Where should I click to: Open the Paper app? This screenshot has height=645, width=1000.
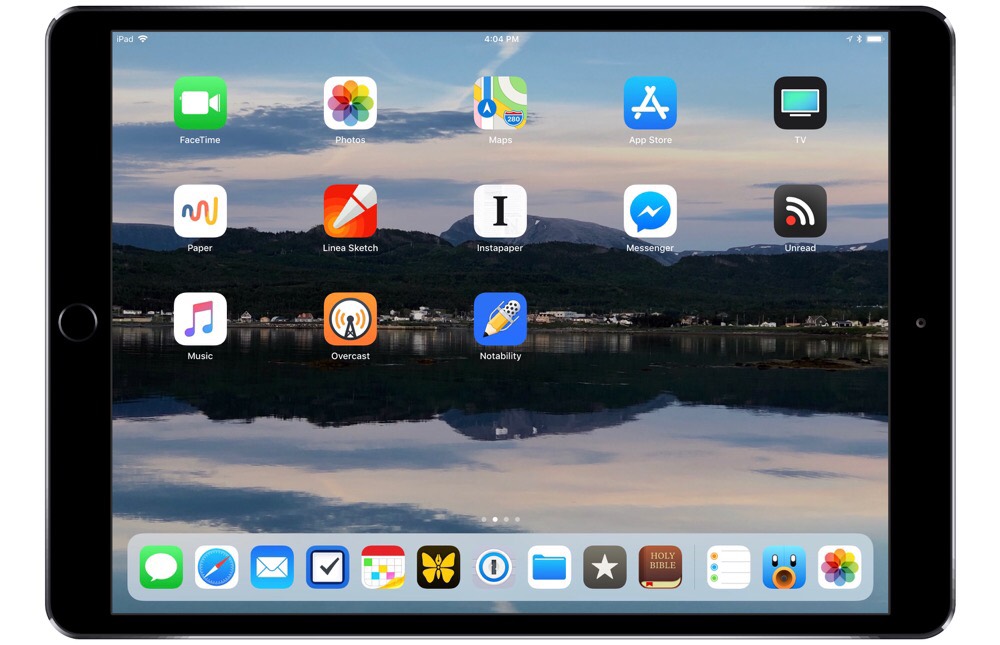tap(200, 211)
